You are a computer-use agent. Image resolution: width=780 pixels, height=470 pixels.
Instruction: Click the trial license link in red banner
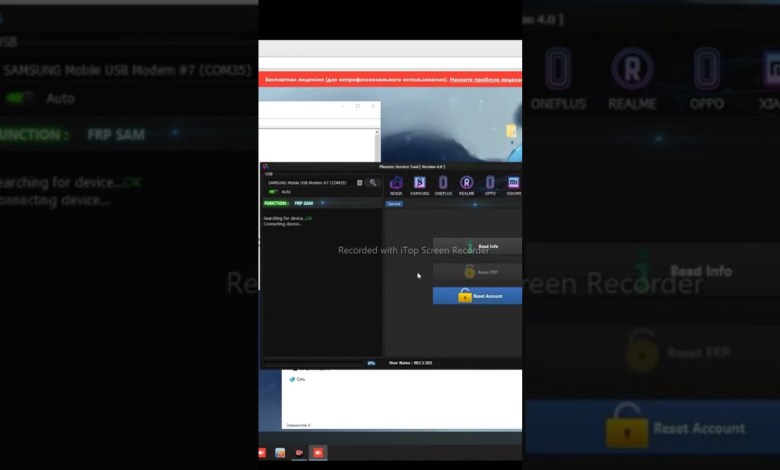tap(486, 80)
